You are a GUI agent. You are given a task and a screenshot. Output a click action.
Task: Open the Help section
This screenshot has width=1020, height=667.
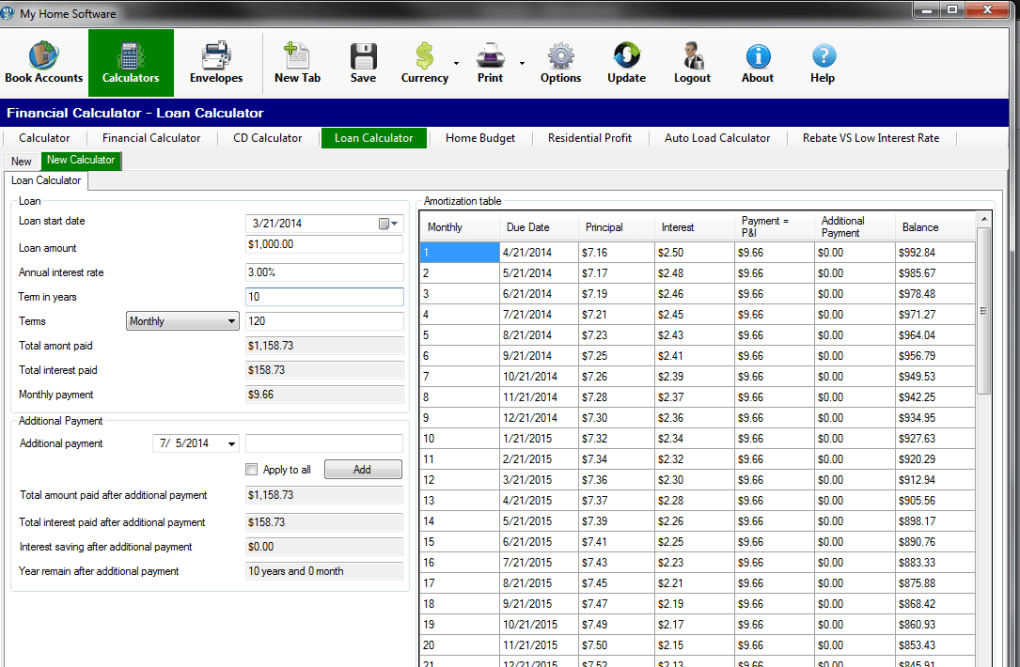822,62
